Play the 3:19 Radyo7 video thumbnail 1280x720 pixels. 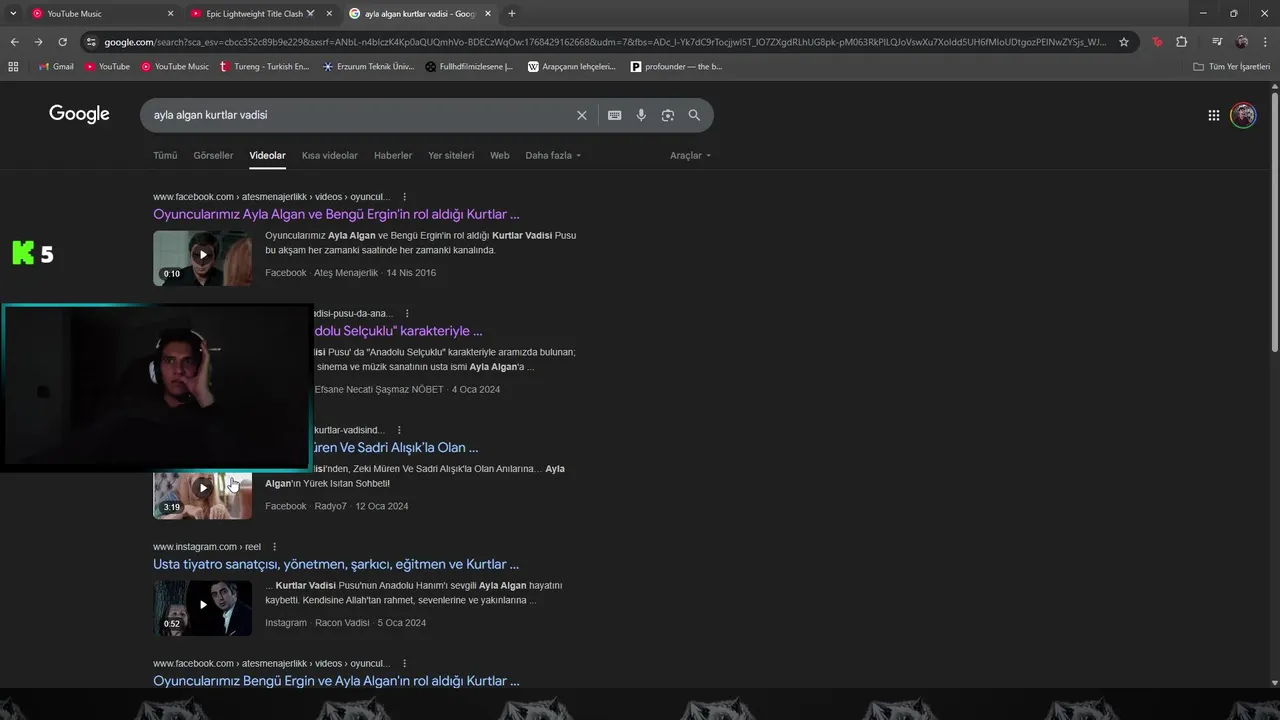point(202,495)
